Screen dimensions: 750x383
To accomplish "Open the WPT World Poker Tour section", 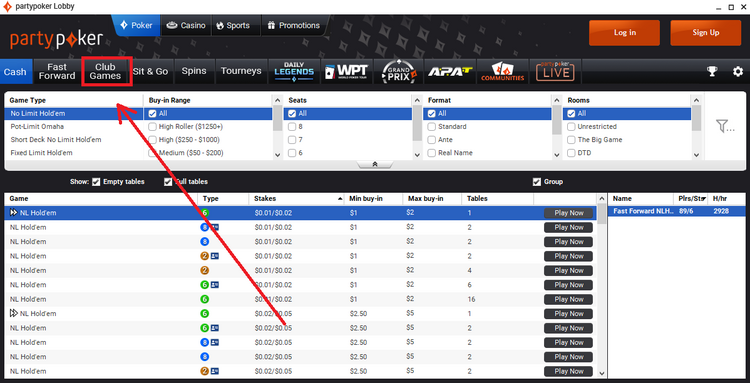I will tap(346, 71).
